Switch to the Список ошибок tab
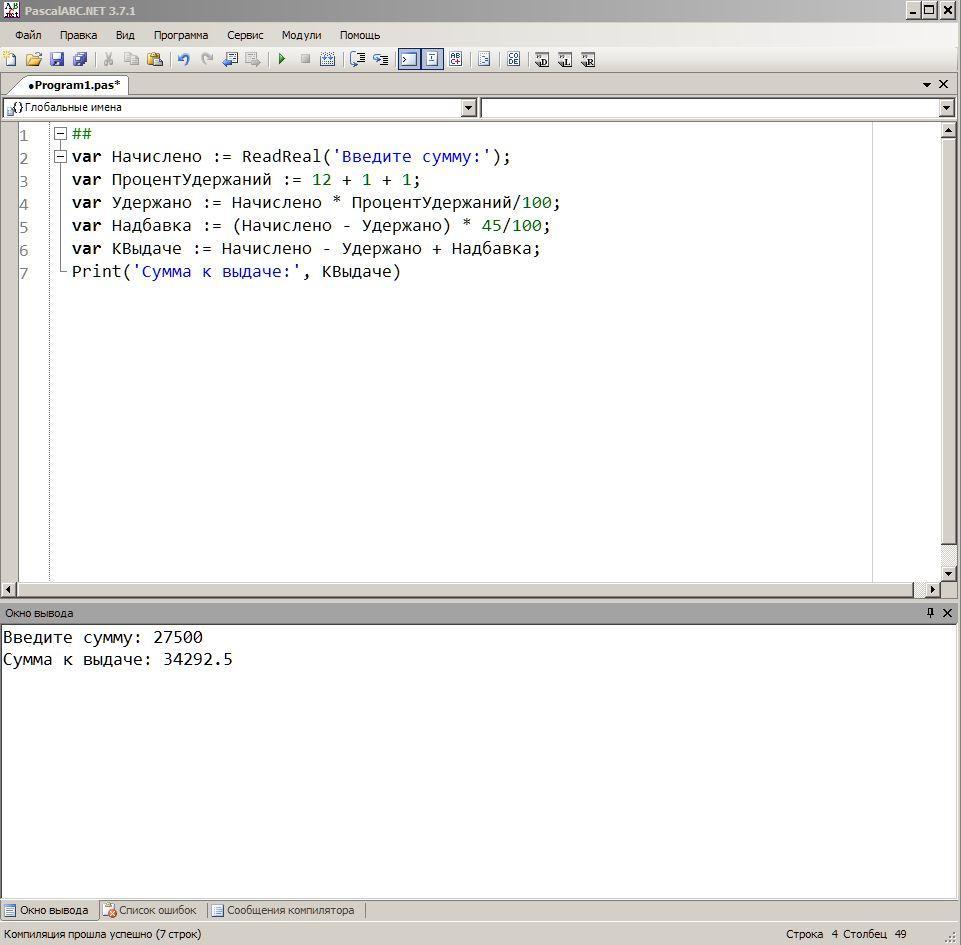Screen dimensions: 961x945 [x=151, y=910]
